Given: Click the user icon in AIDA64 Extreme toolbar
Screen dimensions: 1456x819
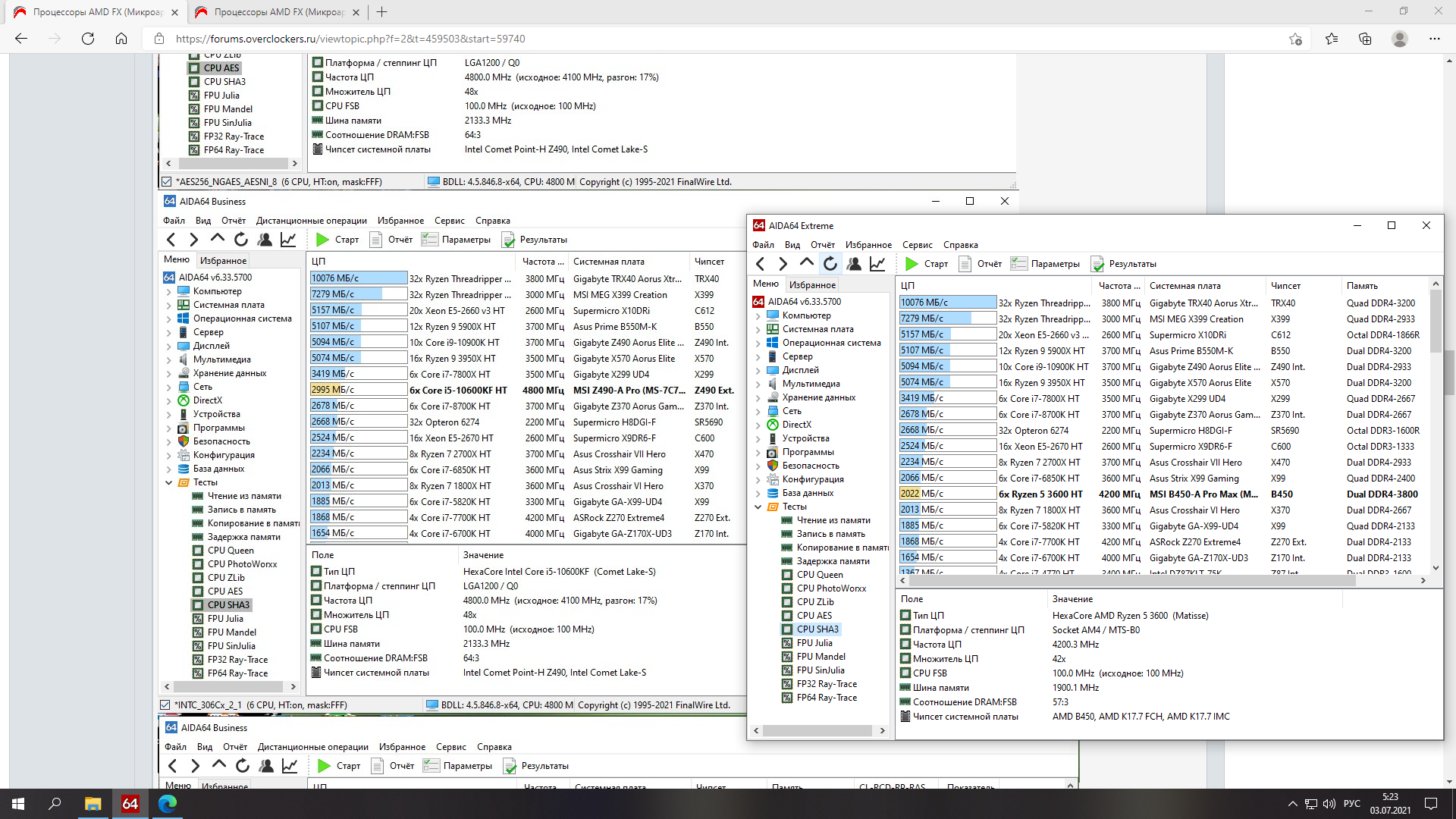Looking at the screenshot, I should (854, 264).
